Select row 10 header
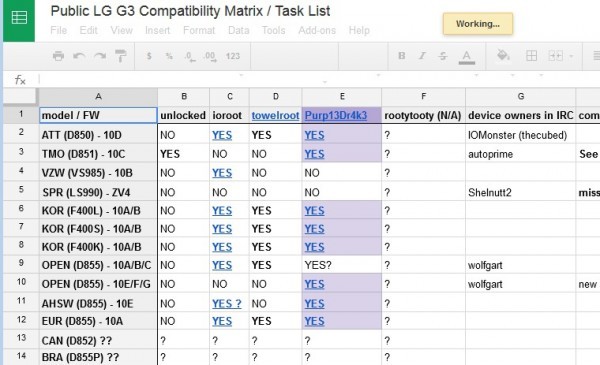The height and width of the screenshot is (365, 600). [21, 282]
